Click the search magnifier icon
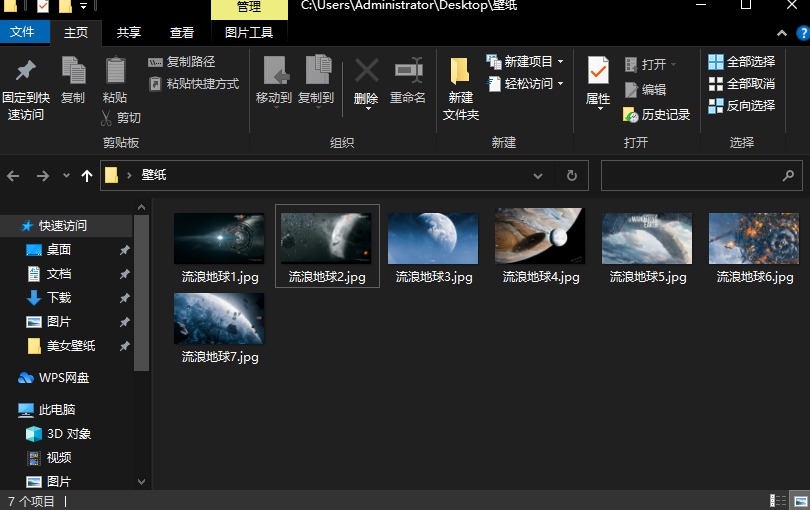The height and width of the screenshot is (510, 810). coord(788,176)
